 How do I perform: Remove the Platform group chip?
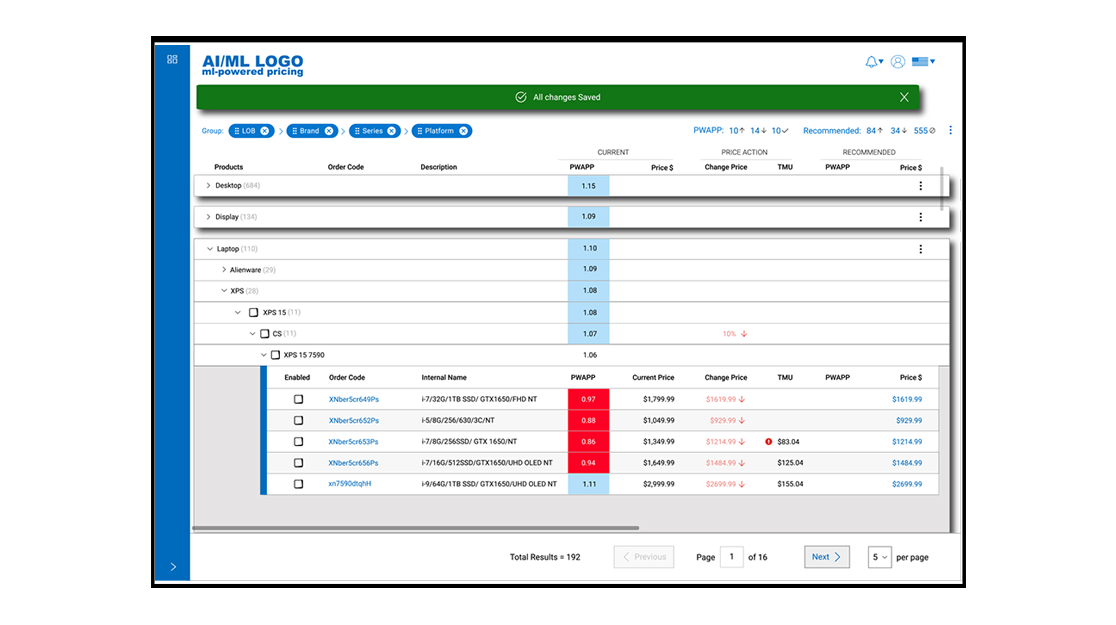[x=463, y=131]
